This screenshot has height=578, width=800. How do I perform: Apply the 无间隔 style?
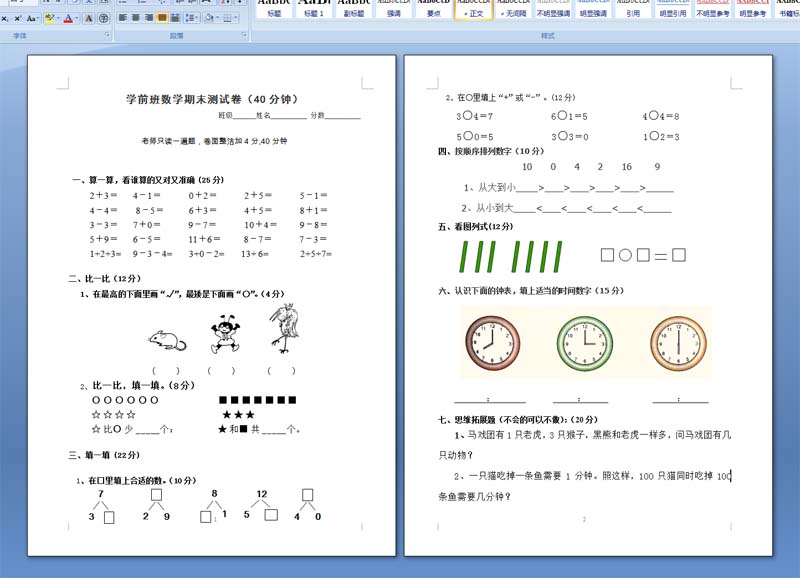pos(513,9)
